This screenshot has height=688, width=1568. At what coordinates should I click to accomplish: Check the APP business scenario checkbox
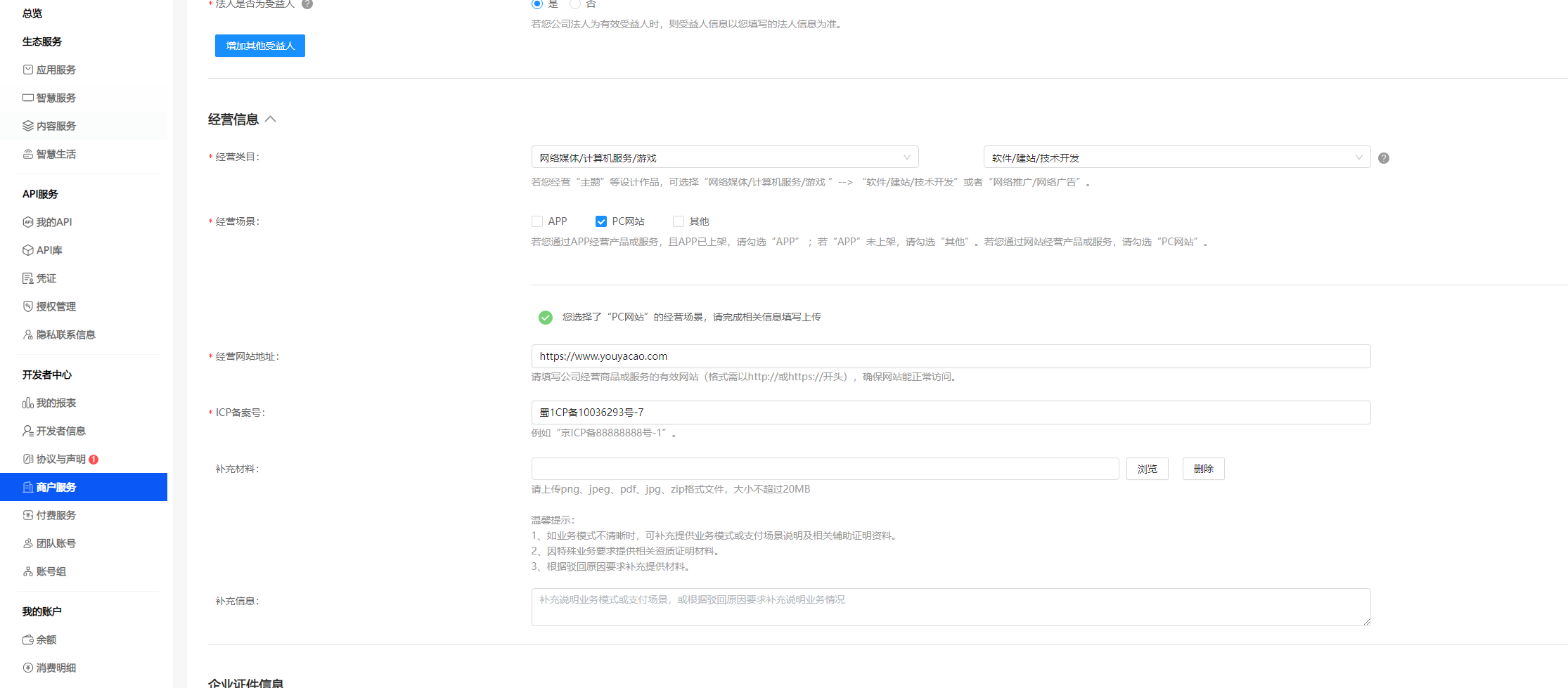click(x=537, y=221)
